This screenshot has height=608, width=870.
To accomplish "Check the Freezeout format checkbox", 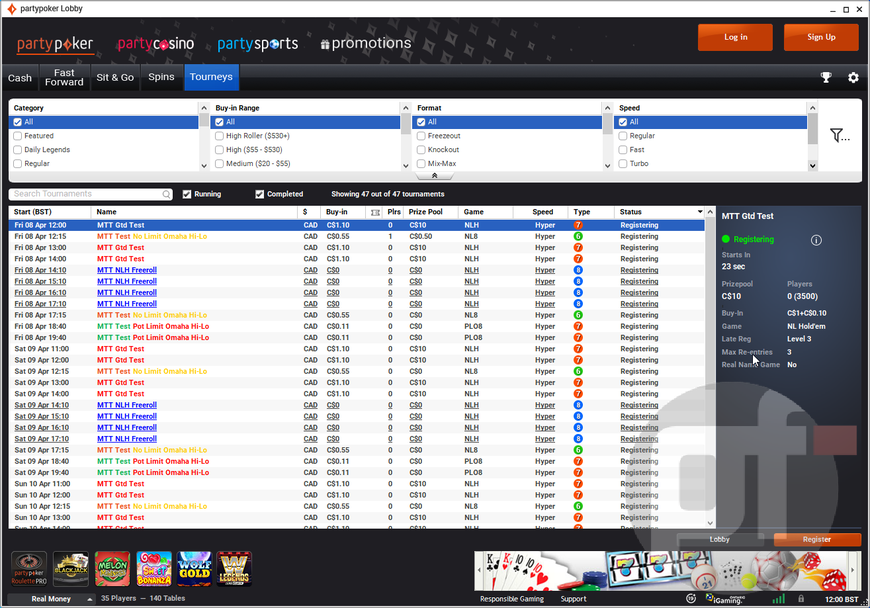I will coord(422,136).
